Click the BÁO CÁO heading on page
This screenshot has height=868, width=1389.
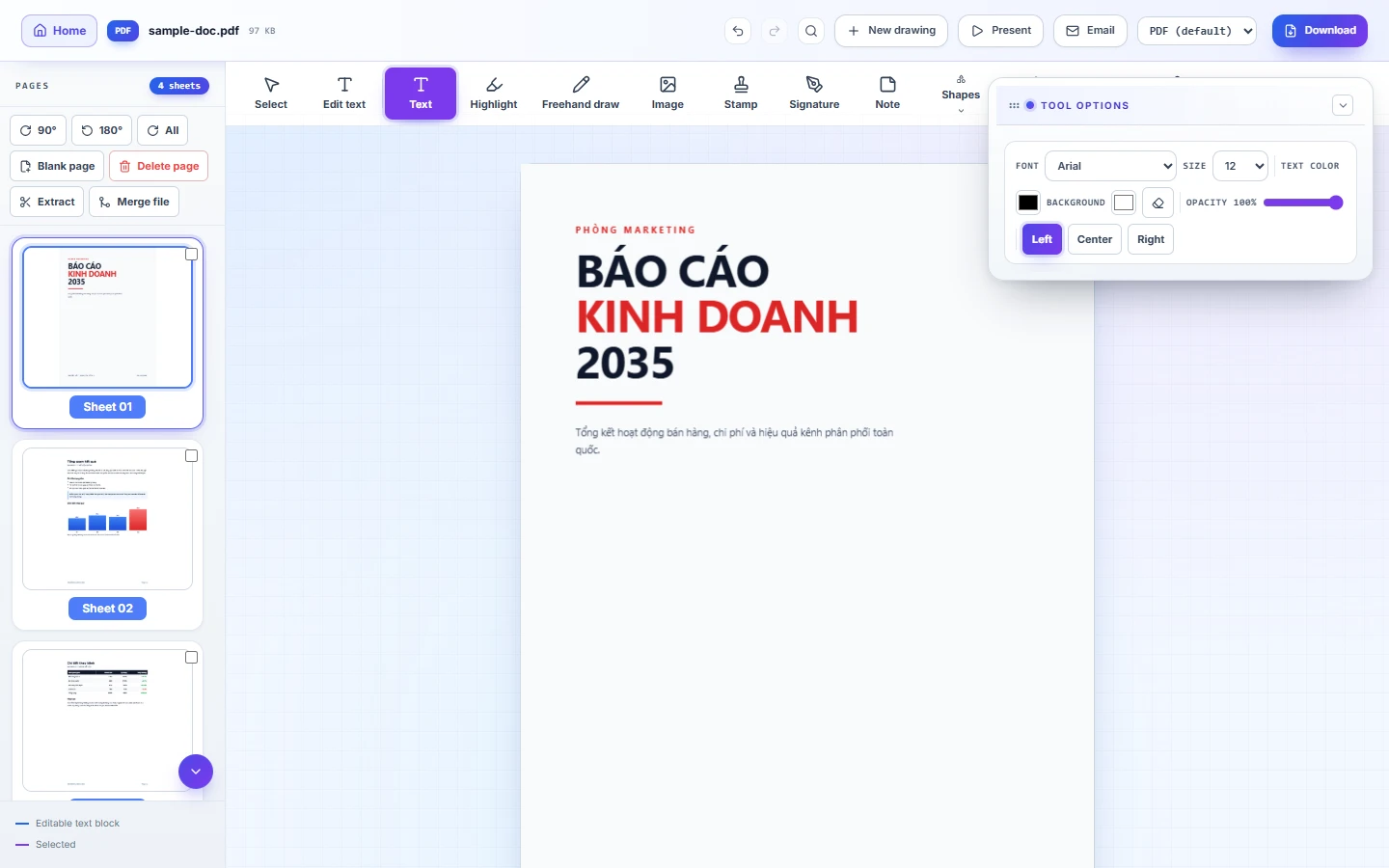pyautogui.click(x=672, y=271)
